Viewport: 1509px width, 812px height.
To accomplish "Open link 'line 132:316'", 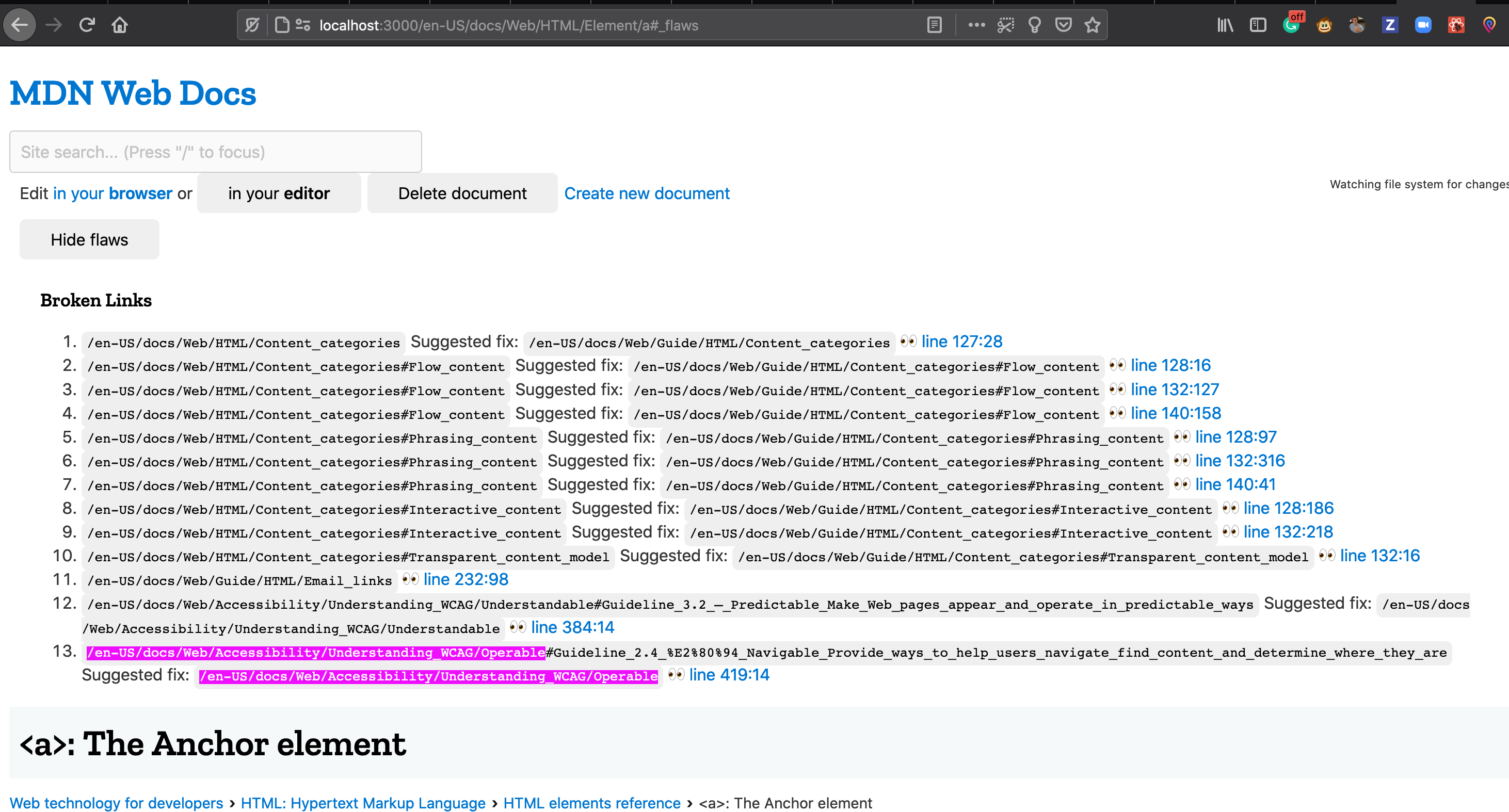I will pyautogui.click(x=1240, y=461).
